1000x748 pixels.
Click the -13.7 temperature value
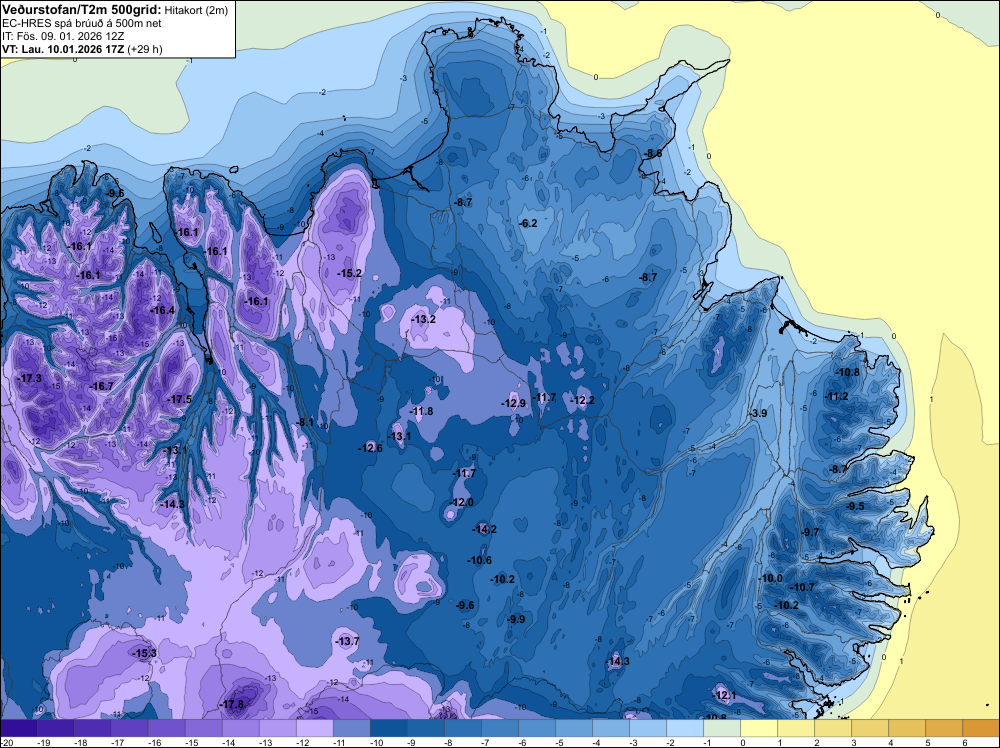click(348, 641)
